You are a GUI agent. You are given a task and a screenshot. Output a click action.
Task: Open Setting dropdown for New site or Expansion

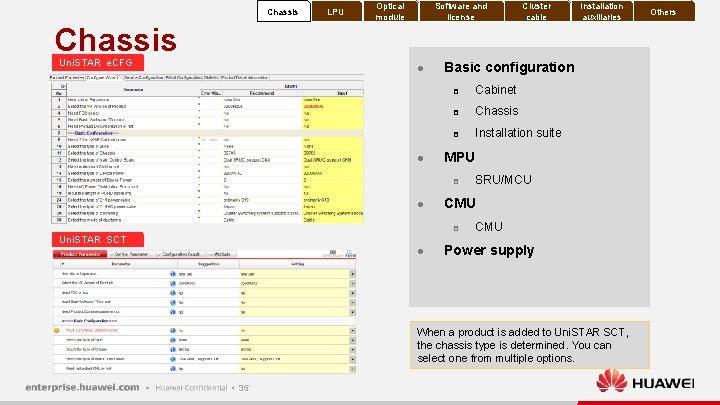[353, 274]
